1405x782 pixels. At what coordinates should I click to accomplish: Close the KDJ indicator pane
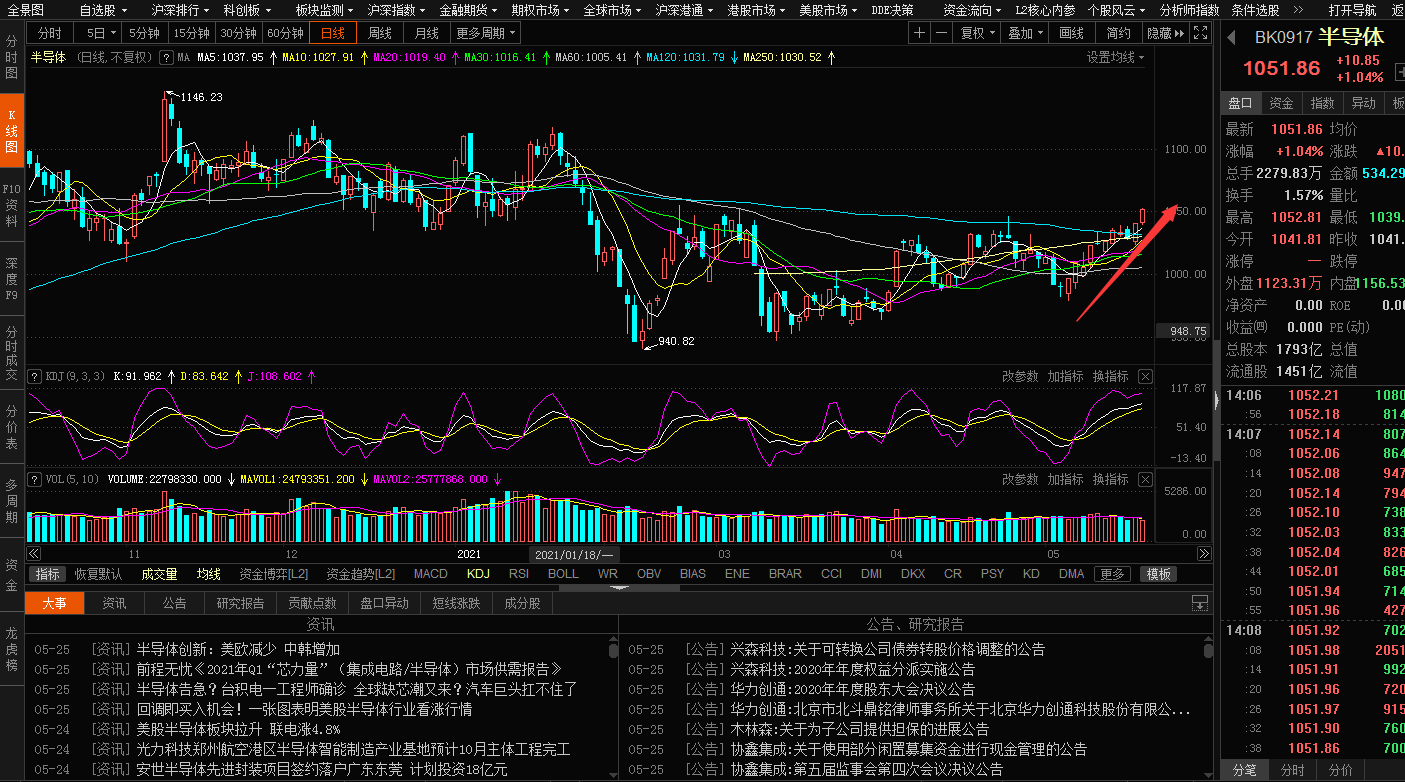(1145, 377)
